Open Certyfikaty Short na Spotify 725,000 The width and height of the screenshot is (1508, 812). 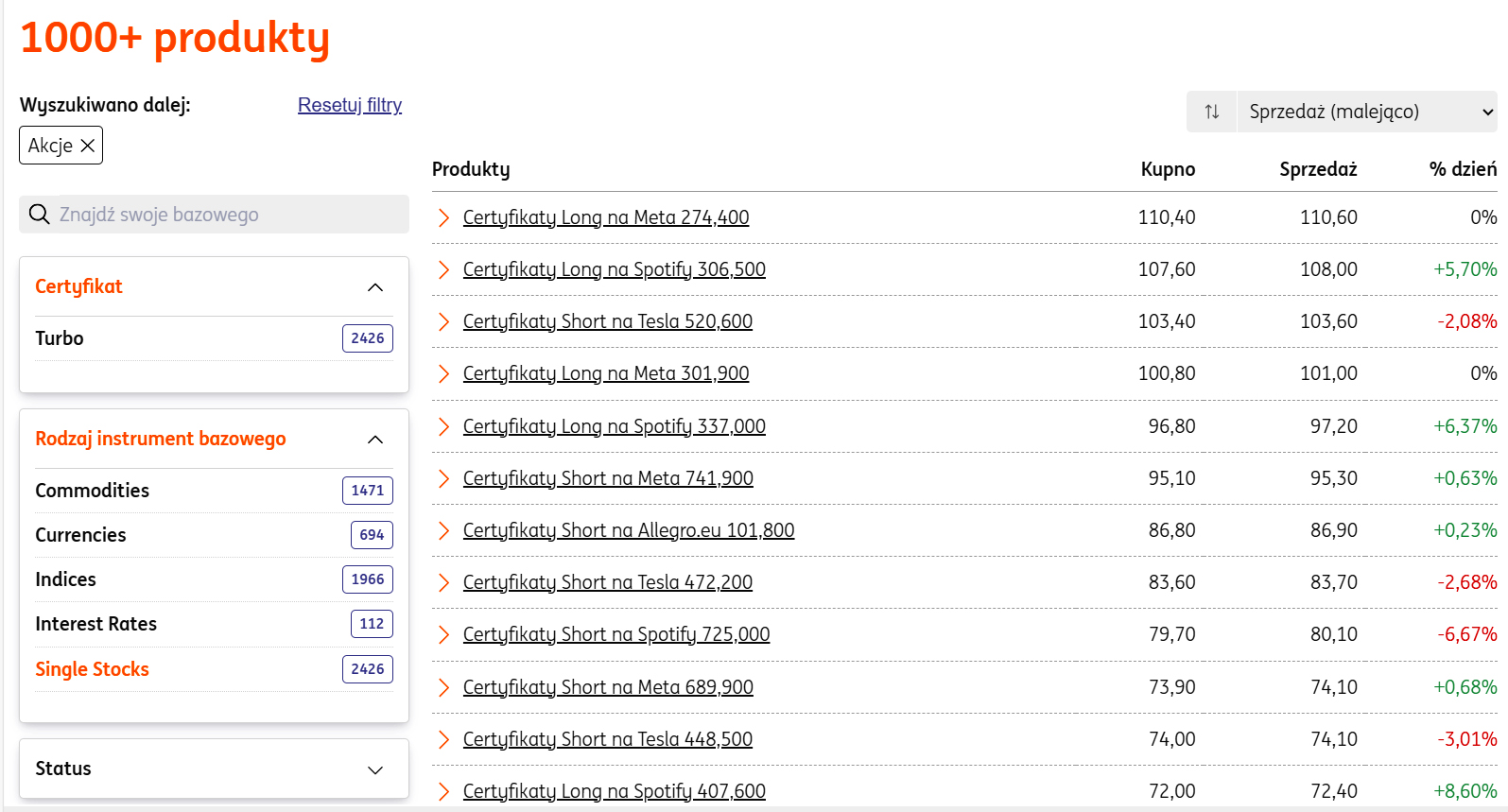click(616, 634)
